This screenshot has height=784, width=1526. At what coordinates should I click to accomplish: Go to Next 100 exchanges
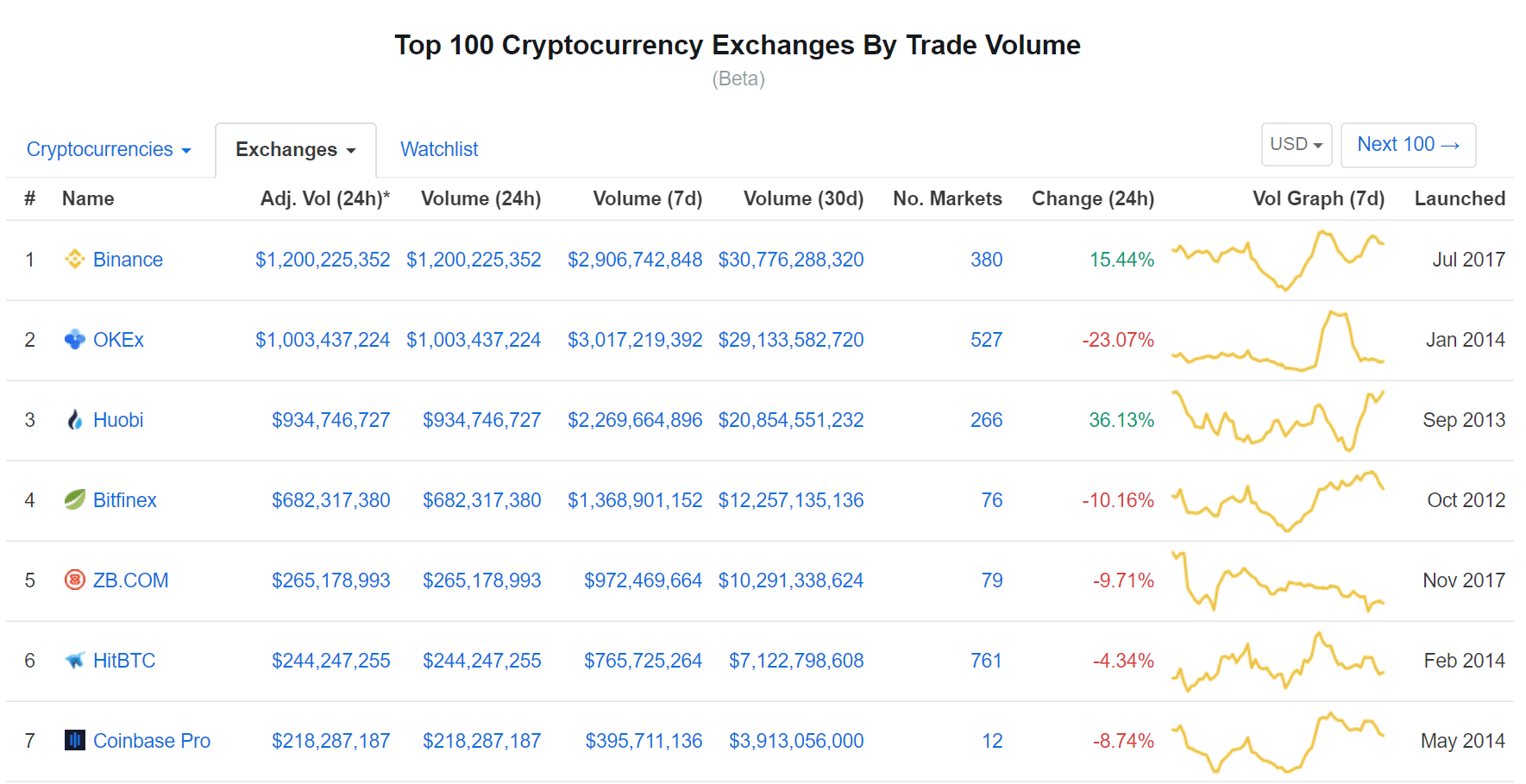coord(1408,144)
